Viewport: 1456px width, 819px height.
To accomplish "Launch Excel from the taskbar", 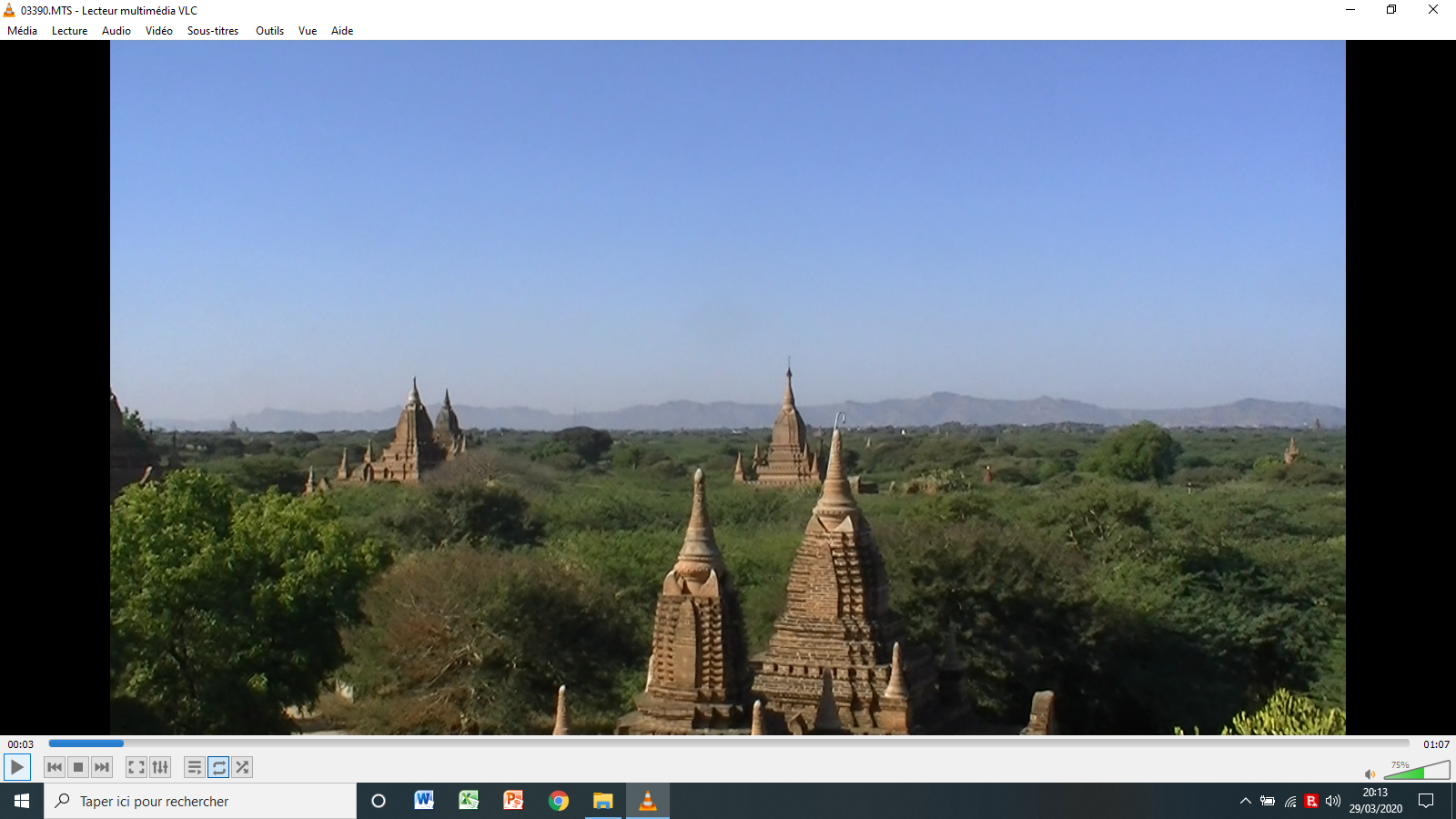I will click(469, 801).
